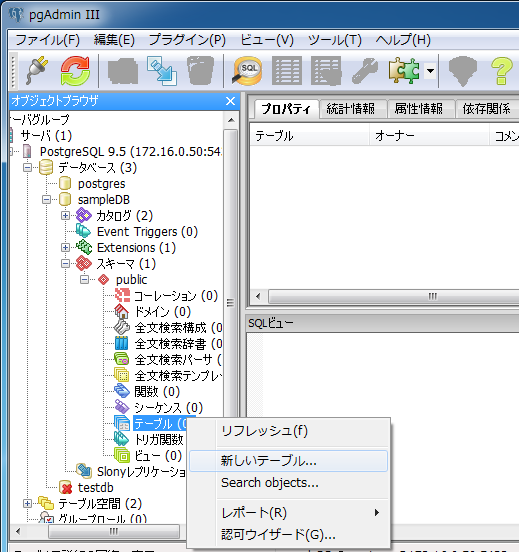
Task: Open the ビュー(V) menu
Action: click(267, 39)
